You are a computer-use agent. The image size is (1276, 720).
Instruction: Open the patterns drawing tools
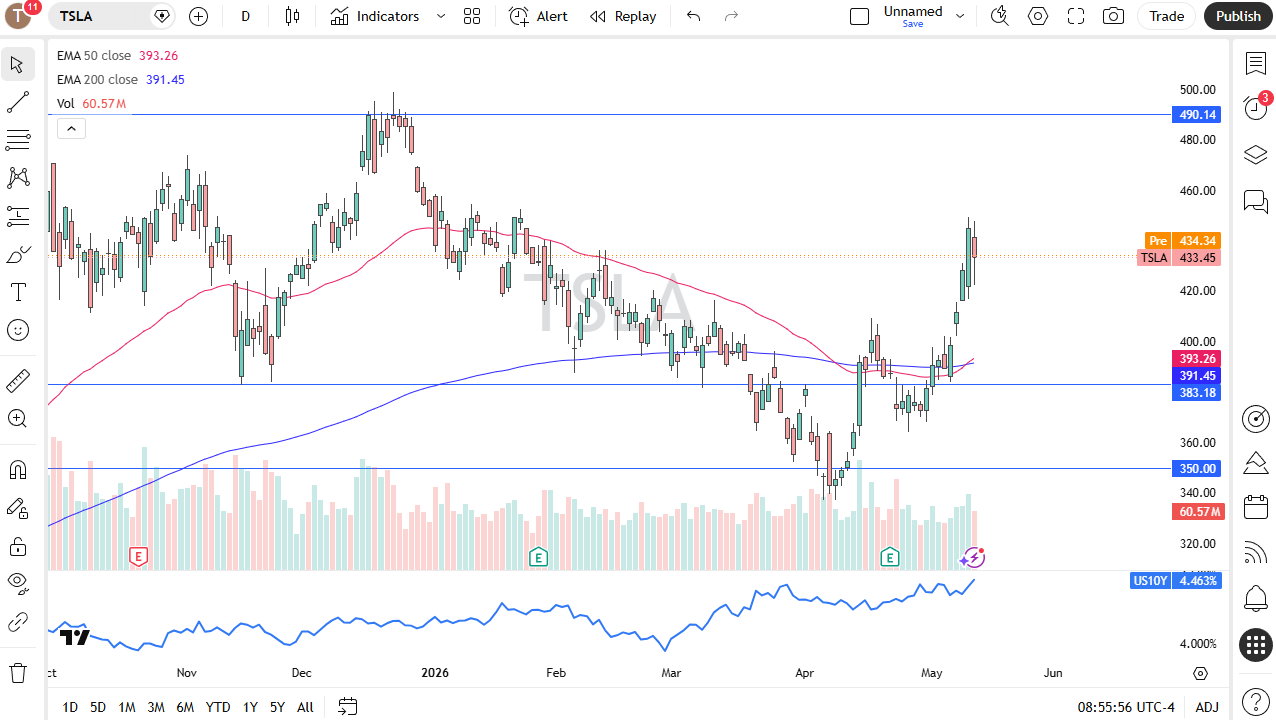tap(17, 178)
